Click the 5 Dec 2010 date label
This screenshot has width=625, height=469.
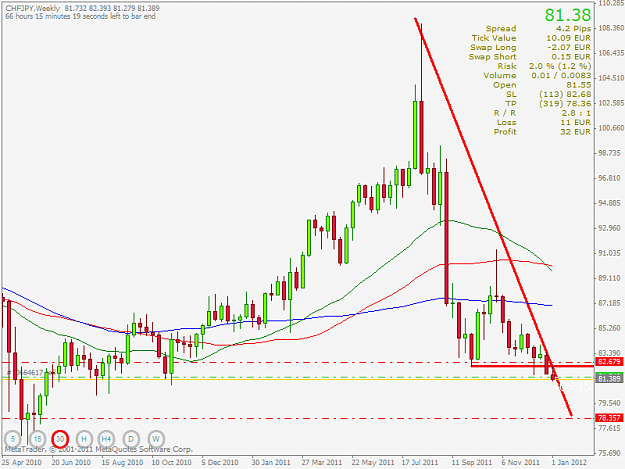tap(220, 462)
